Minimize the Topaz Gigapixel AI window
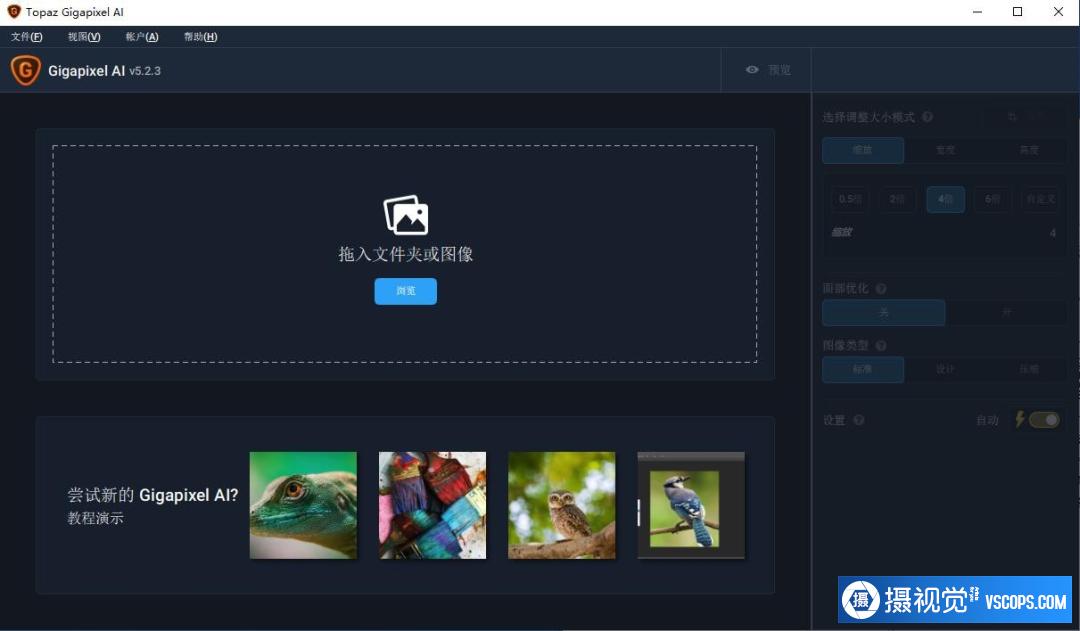Image resolution: width=1080 pixels, height=631 pixels. [977, 12]
